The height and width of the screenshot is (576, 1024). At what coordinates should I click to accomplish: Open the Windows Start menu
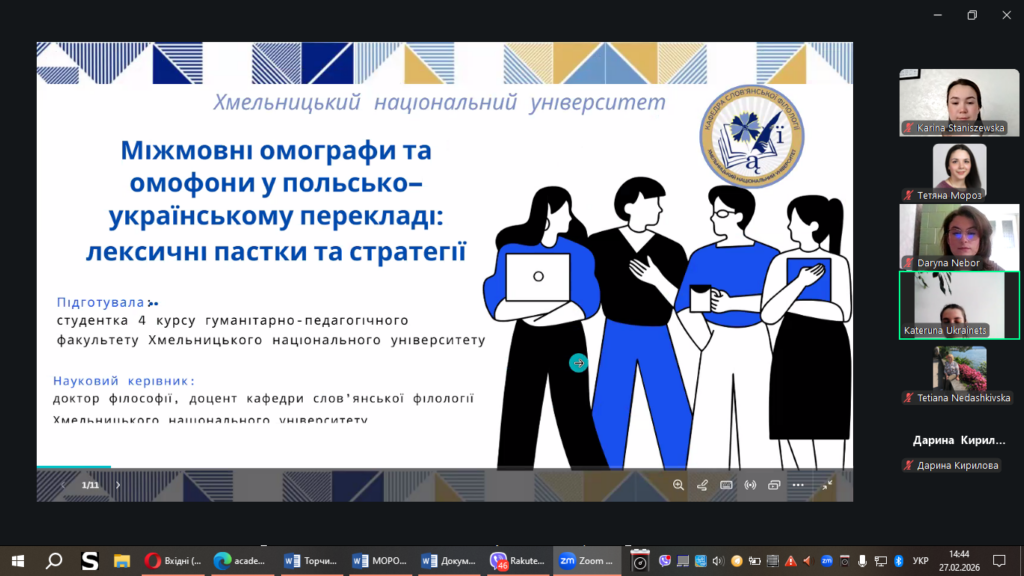click(17, 561)
